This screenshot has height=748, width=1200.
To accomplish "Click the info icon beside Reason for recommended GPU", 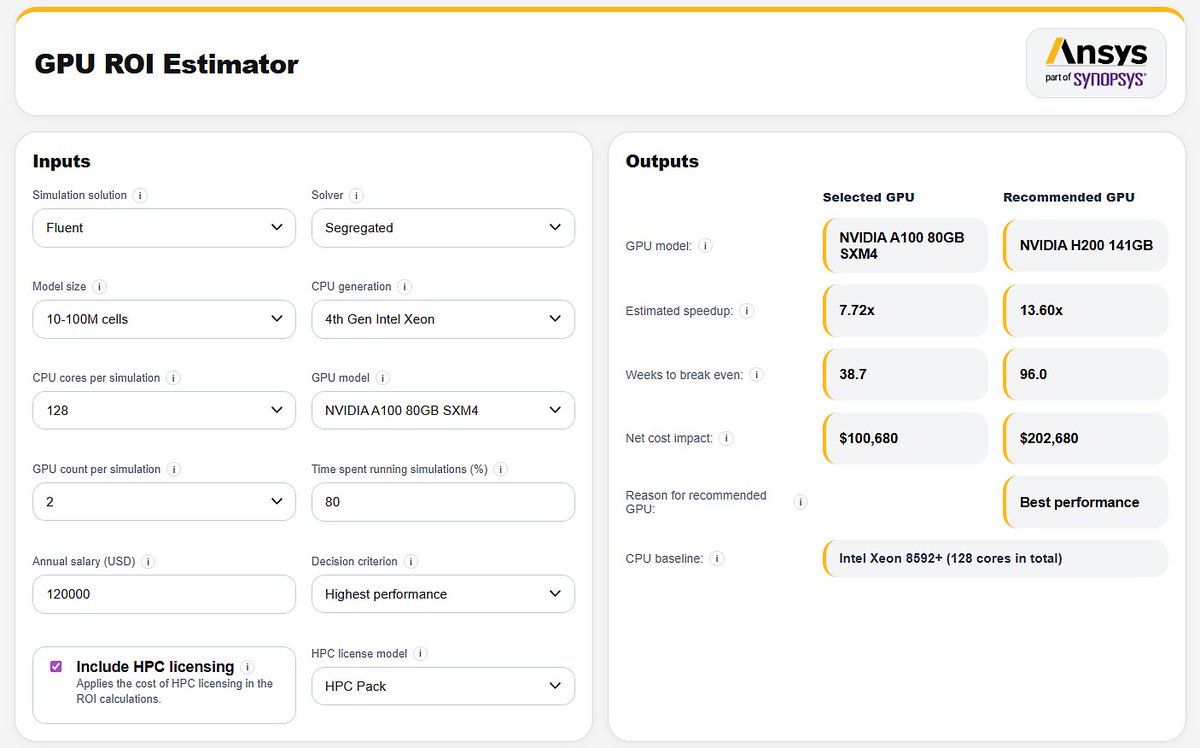I will point(800,502).
